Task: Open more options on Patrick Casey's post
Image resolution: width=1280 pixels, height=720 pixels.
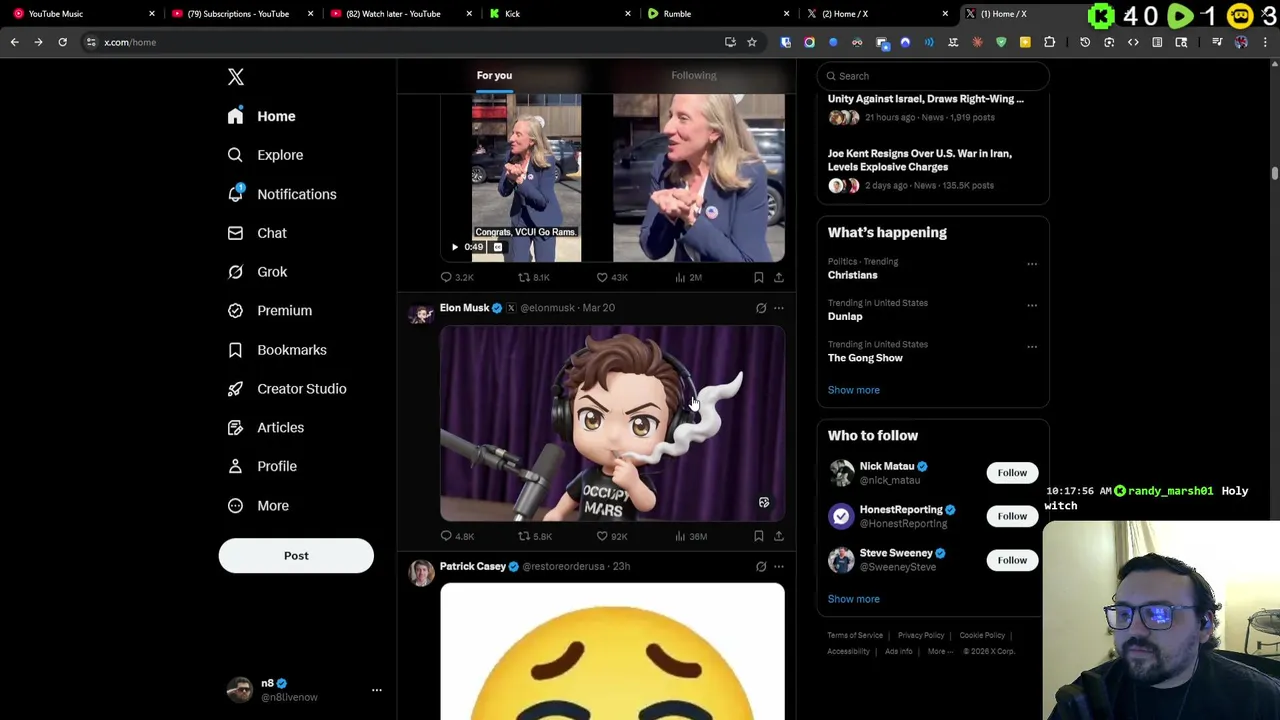Action: click(779, 566)
